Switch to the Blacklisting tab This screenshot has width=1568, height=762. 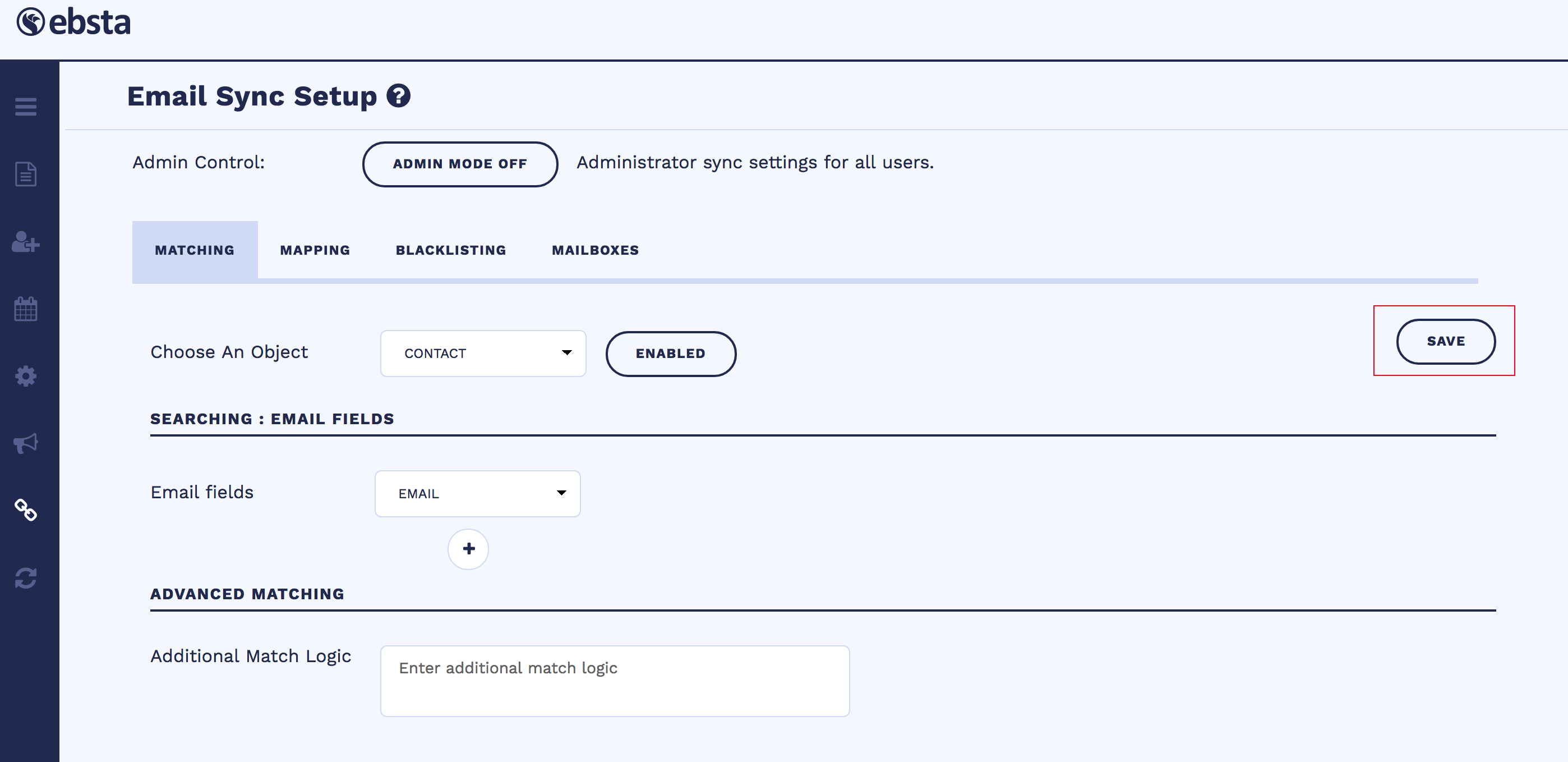(x=450, y=250)
